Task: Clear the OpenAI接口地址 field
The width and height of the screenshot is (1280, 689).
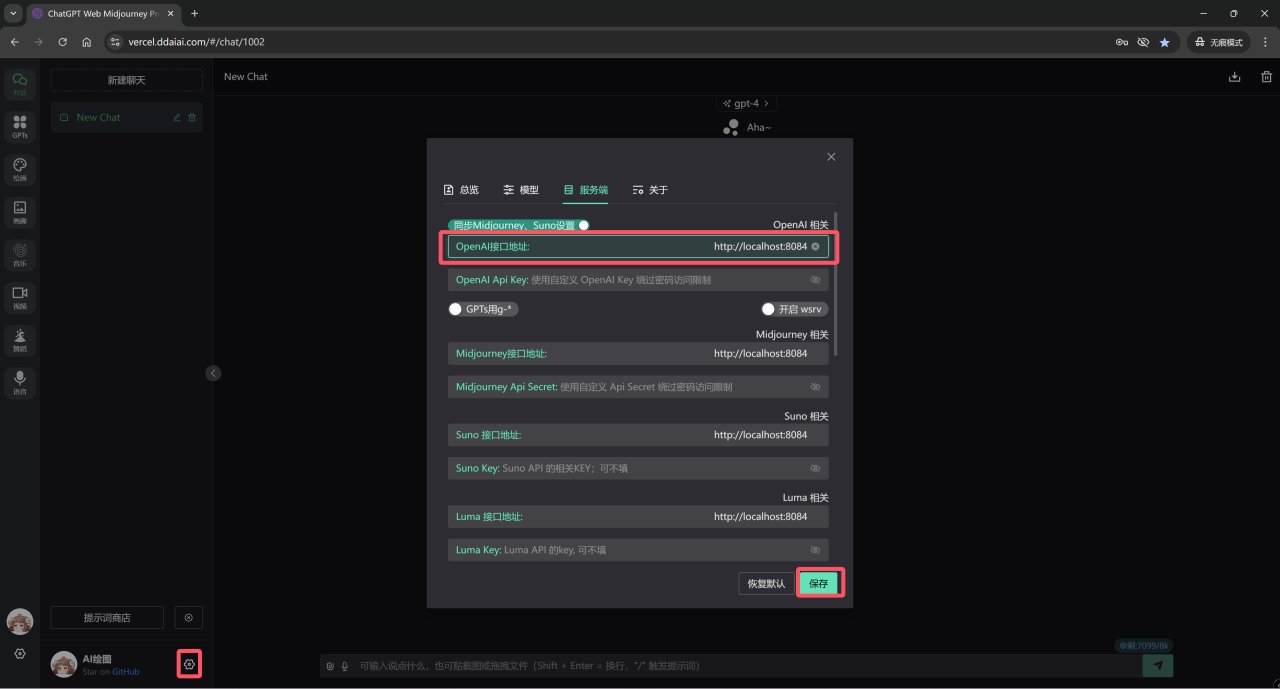Action: [815, 246]
